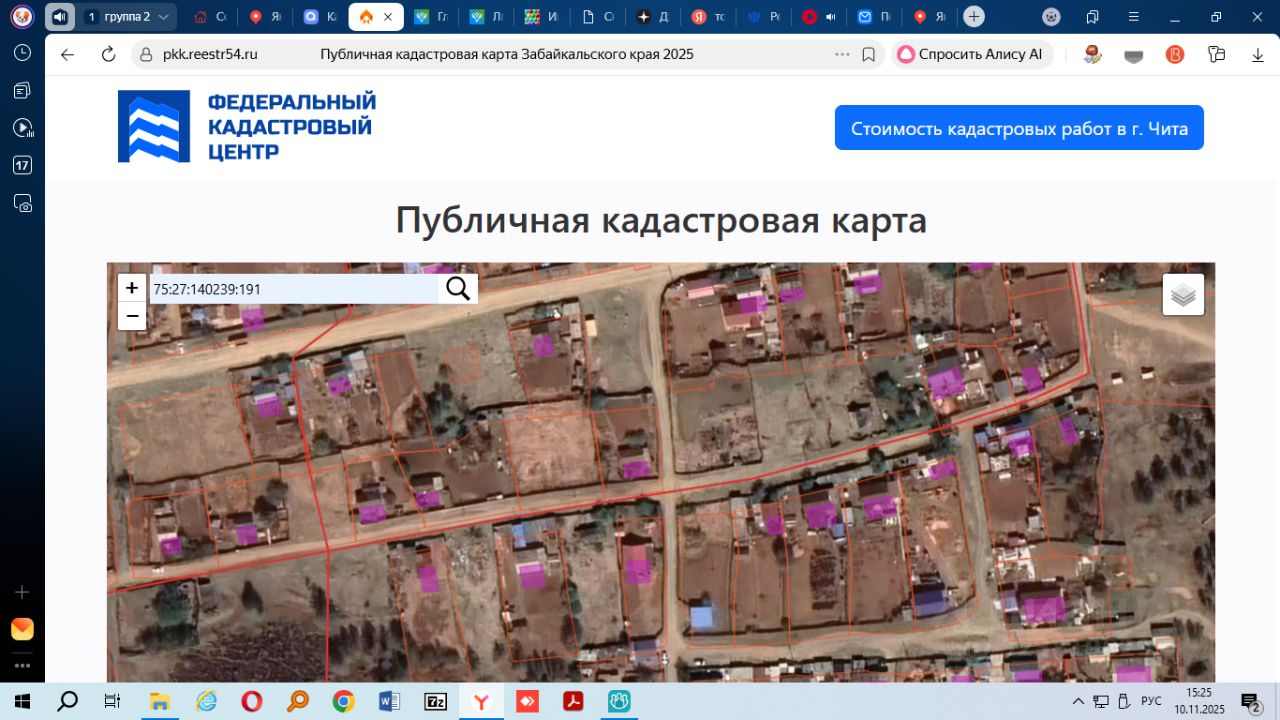Screen dimensions: 1280x720
Task: Expand the 'группа 2' tab group dropdown
Action: [164, 17]
